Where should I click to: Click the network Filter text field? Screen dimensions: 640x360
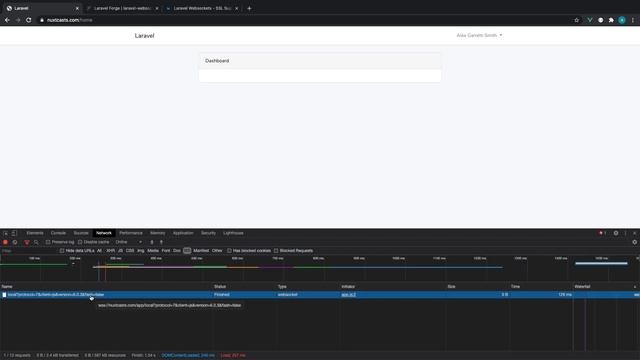[29, 251]
